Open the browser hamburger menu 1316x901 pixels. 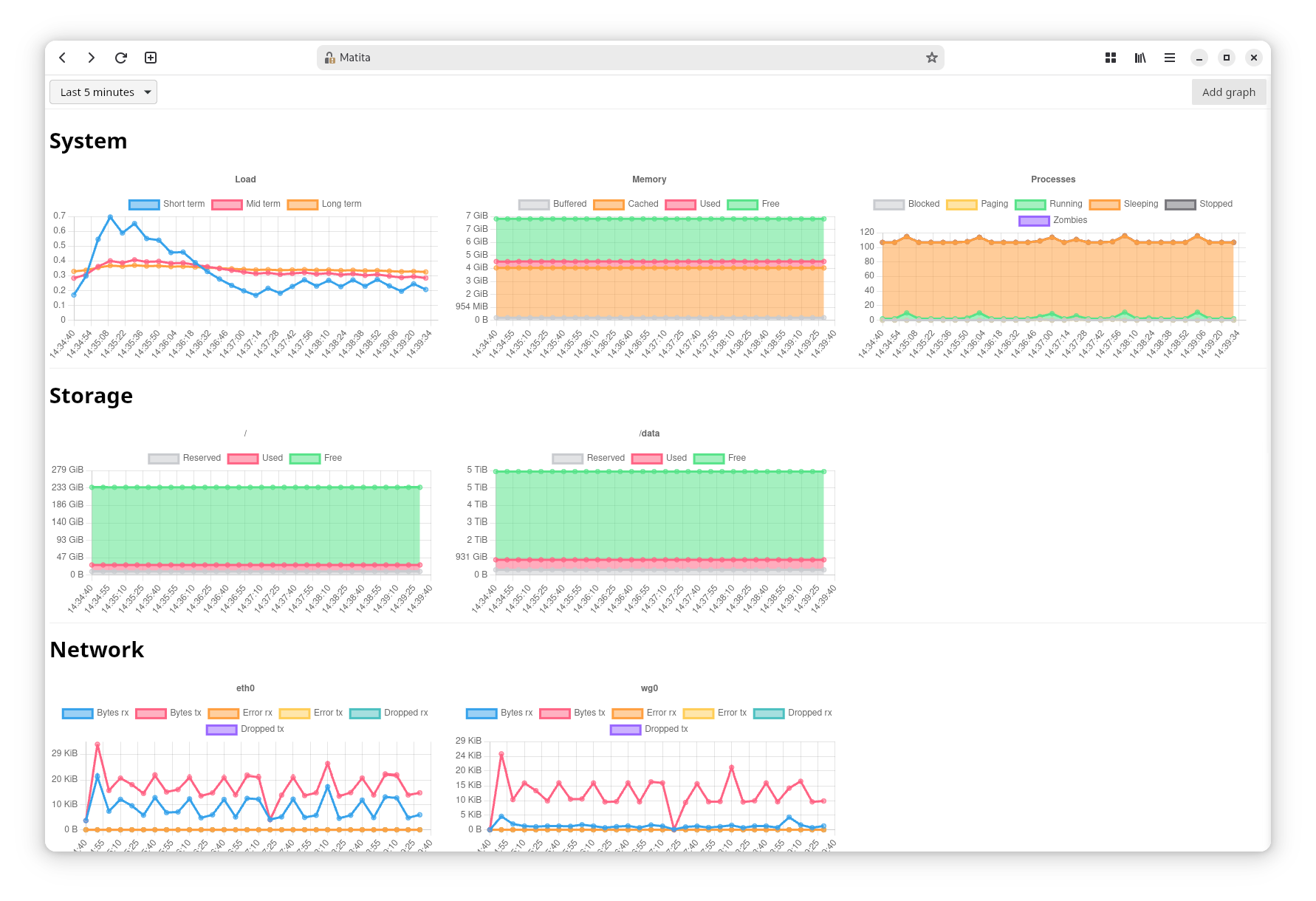point(1170,58)
